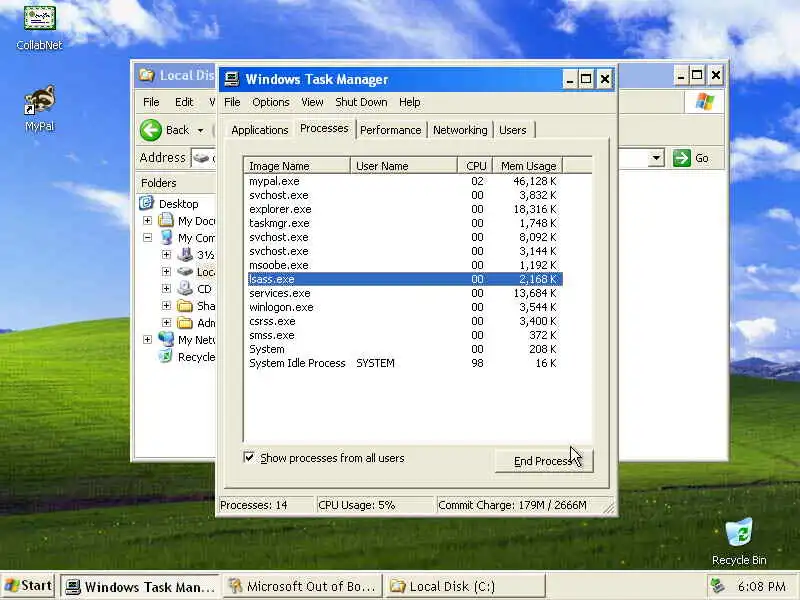Expand the 3½ Floppy tree node
Screen dimensions: 800x600
coord(166,254)
